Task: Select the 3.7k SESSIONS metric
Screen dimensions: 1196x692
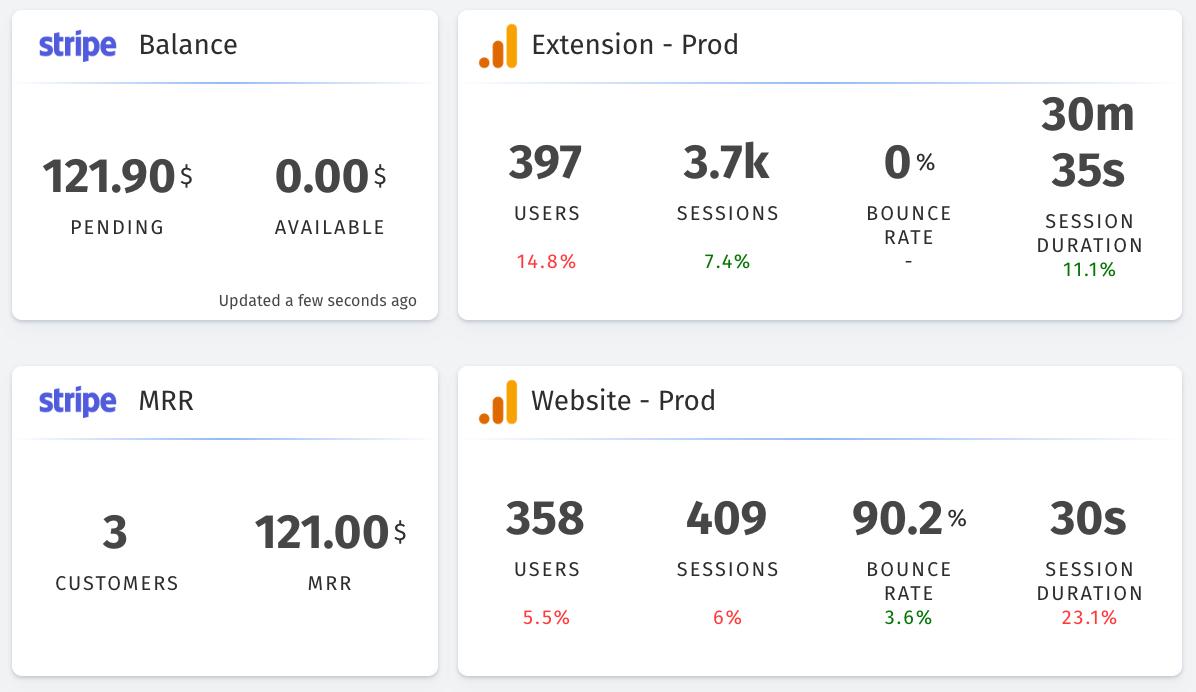Action: point(727,163)
